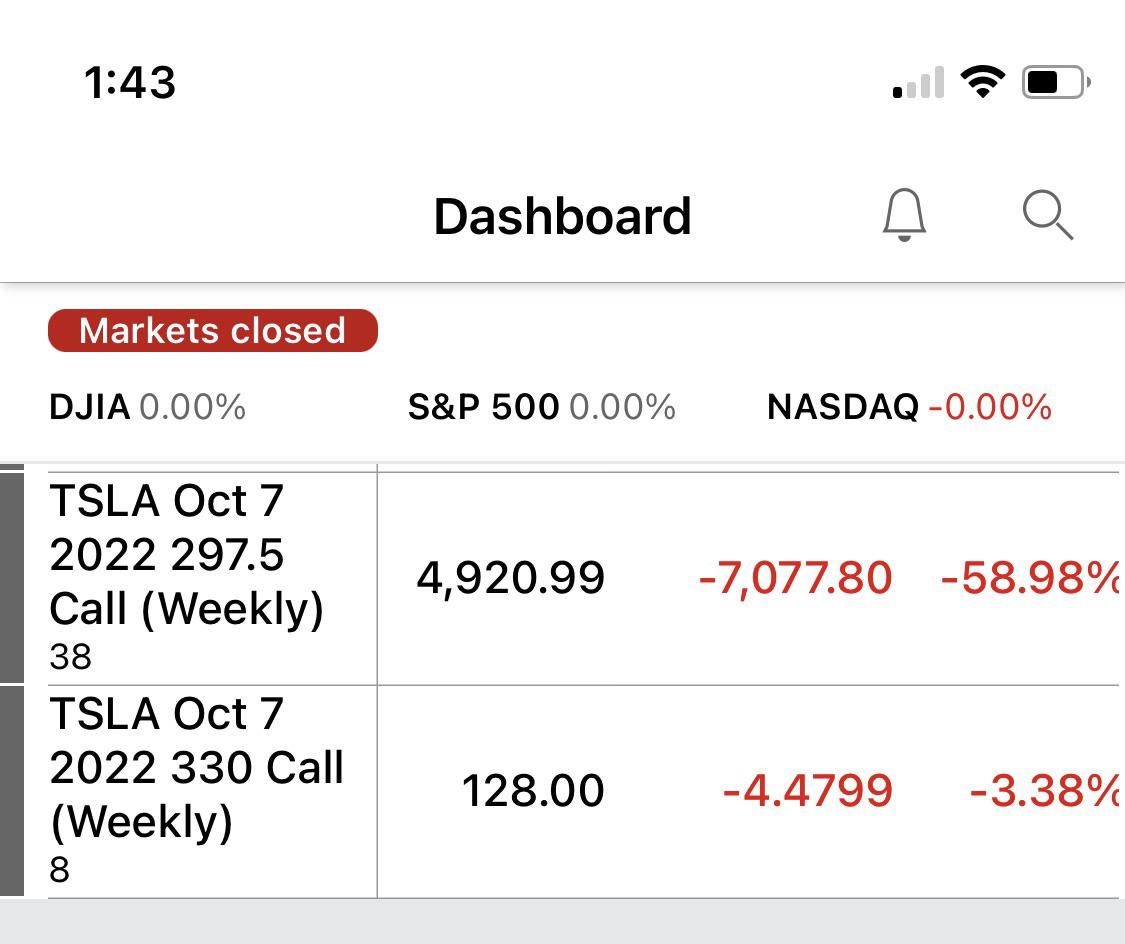Open TSLA Oct 7 297.5 Call position

pyautogui.click(x=187, y=577)
